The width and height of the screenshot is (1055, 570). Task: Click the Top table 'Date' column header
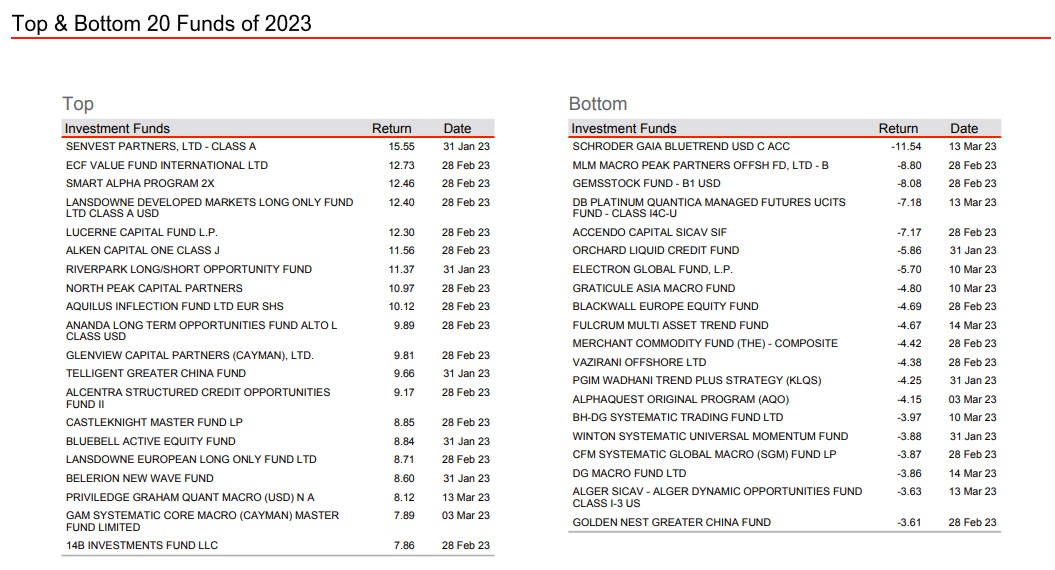tap(458, 129)
